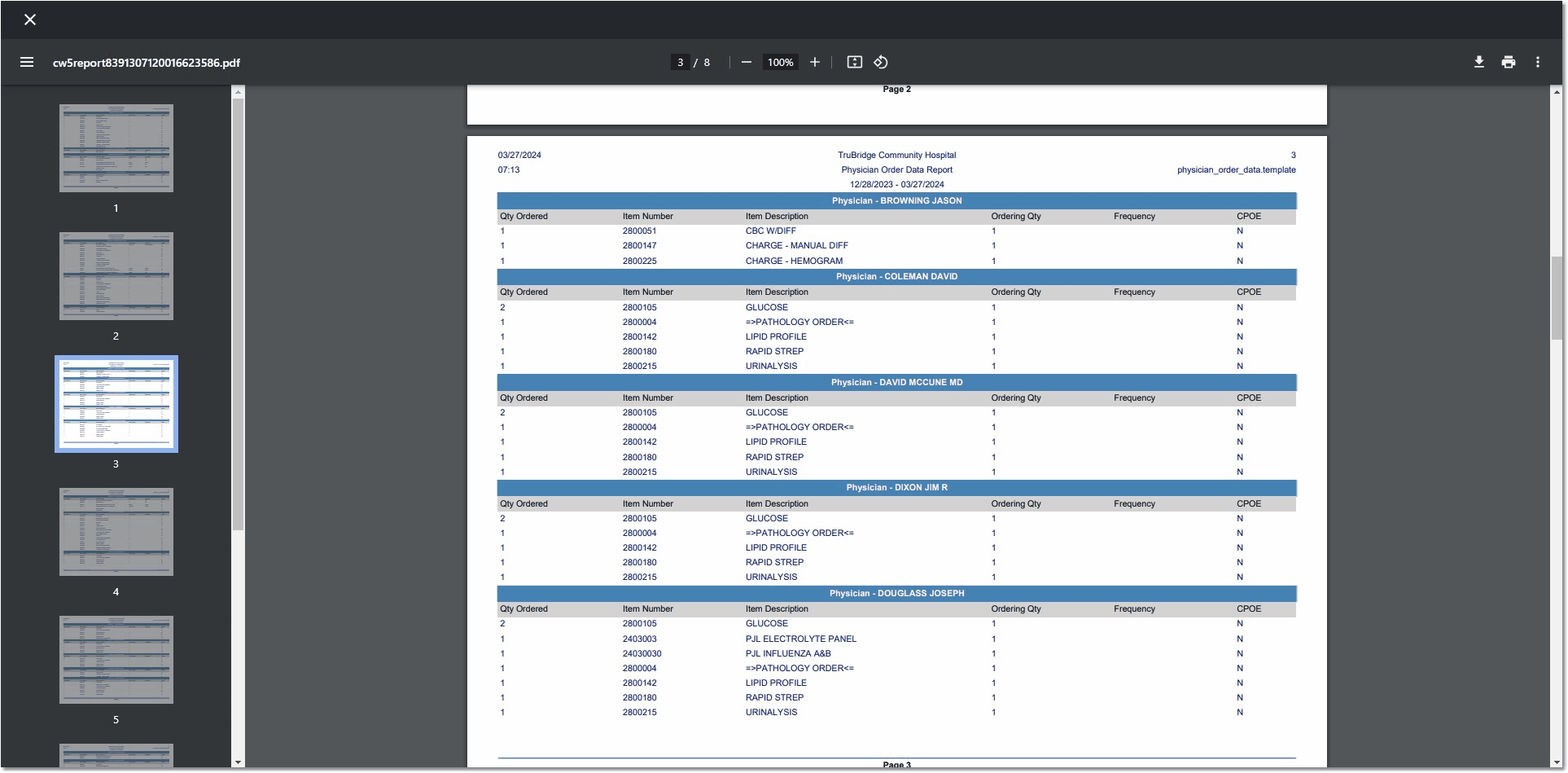This screenshot has width=1568, height=773.
Task: Edit the 100% zoom level field
Action: 780,62
